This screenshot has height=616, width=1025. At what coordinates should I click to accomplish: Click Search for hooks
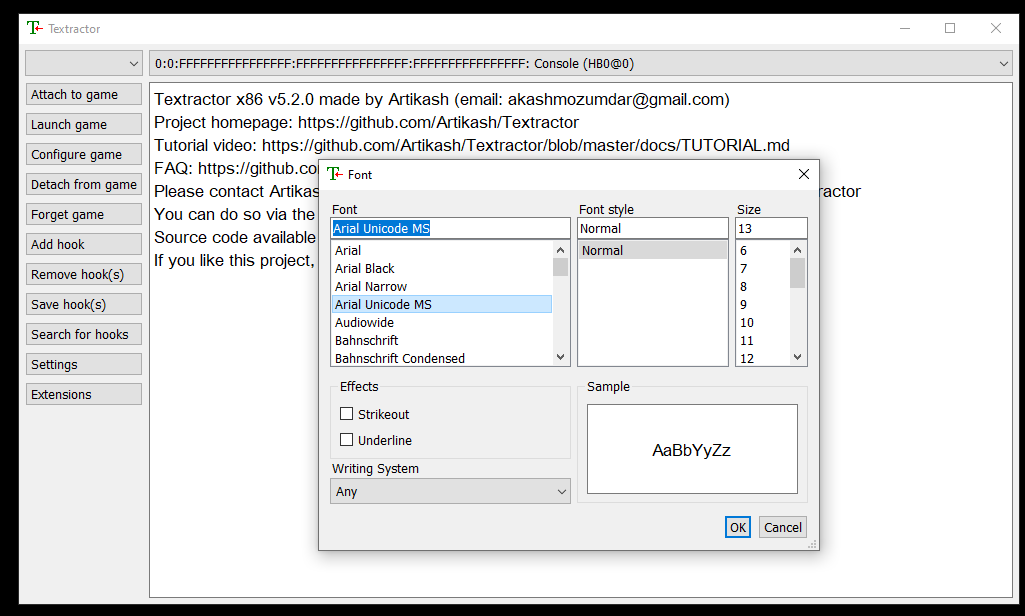click(x=83, y=334)
